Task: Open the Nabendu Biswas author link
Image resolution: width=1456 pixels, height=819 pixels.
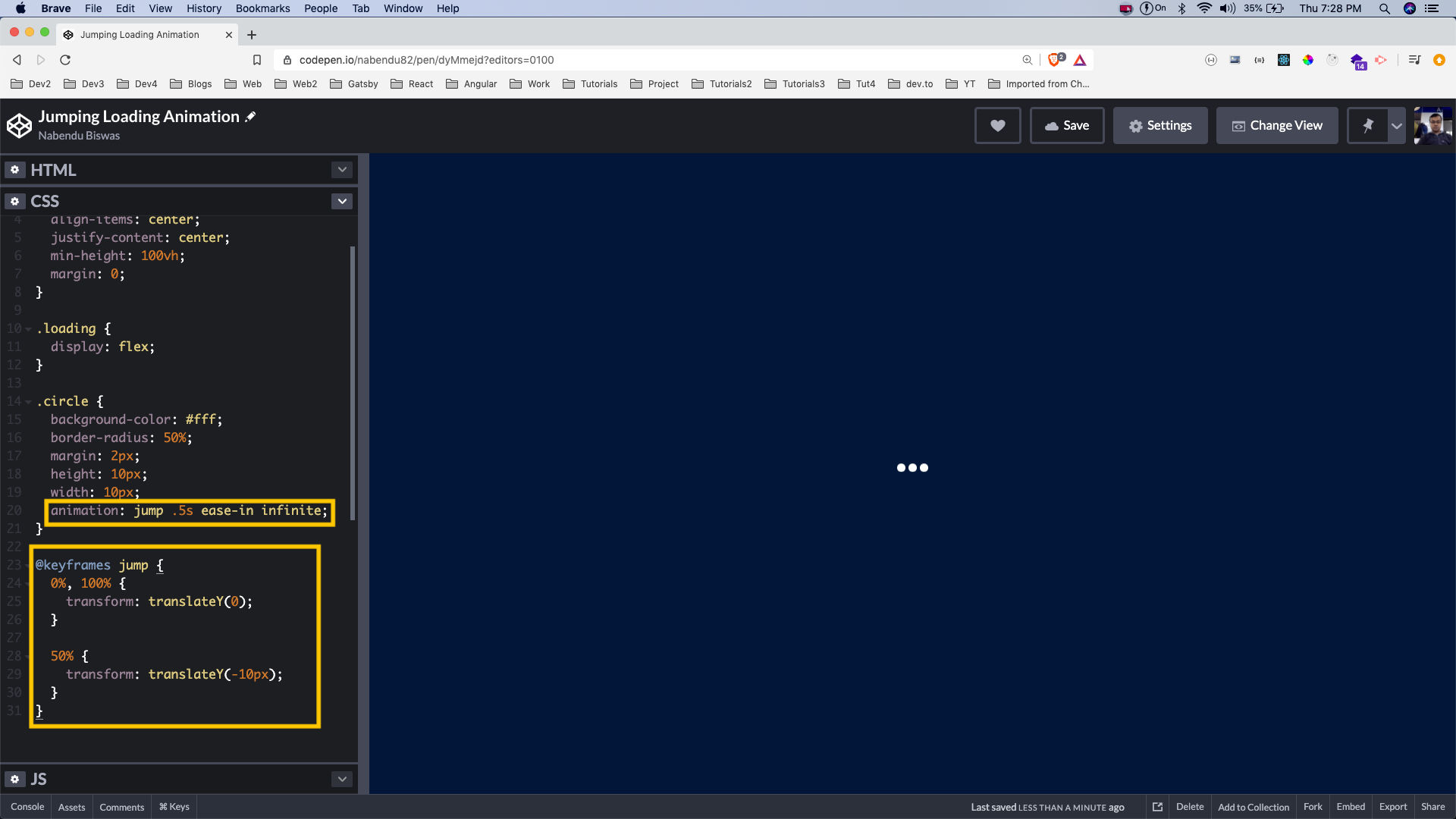Action: 79,136
